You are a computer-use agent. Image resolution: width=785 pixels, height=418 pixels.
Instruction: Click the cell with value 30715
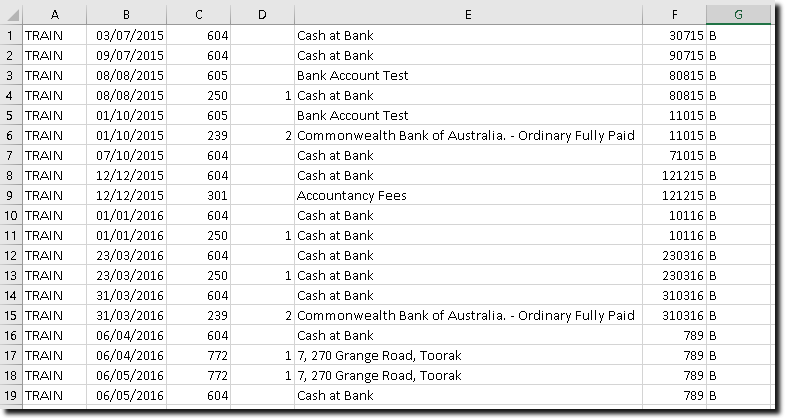click(674, 35)
